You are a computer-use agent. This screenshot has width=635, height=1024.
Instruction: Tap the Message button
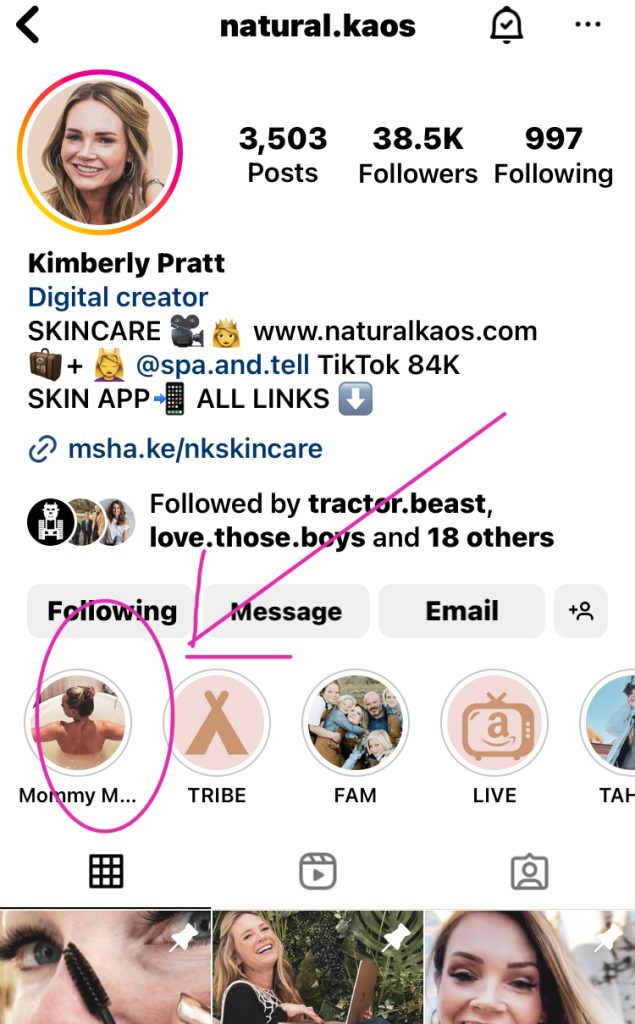click(x=286, y=611)
